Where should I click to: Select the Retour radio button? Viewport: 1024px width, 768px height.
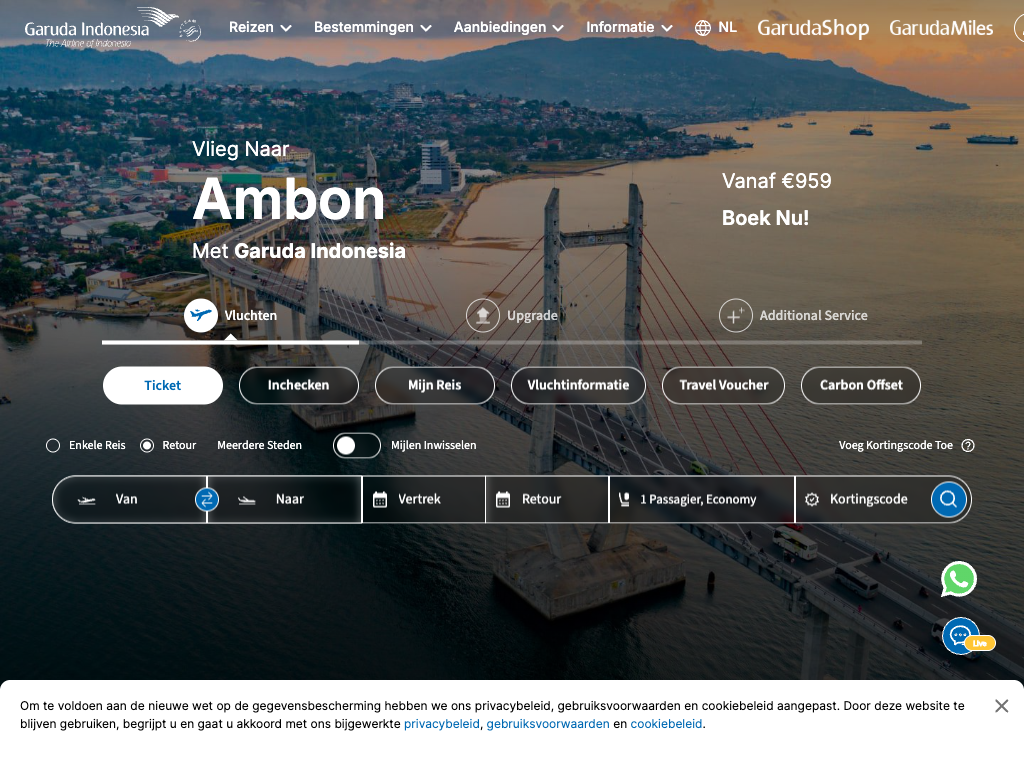[147, 445]
